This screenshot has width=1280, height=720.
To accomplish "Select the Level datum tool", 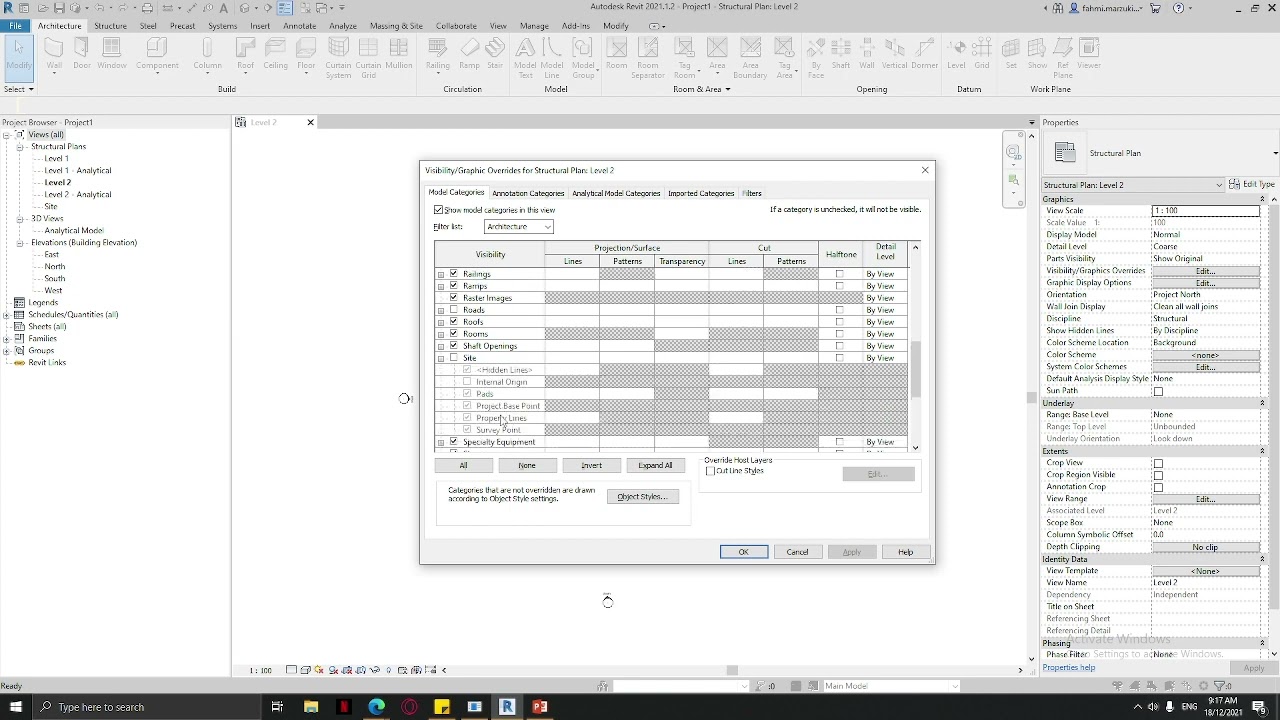I will [957, 53].
